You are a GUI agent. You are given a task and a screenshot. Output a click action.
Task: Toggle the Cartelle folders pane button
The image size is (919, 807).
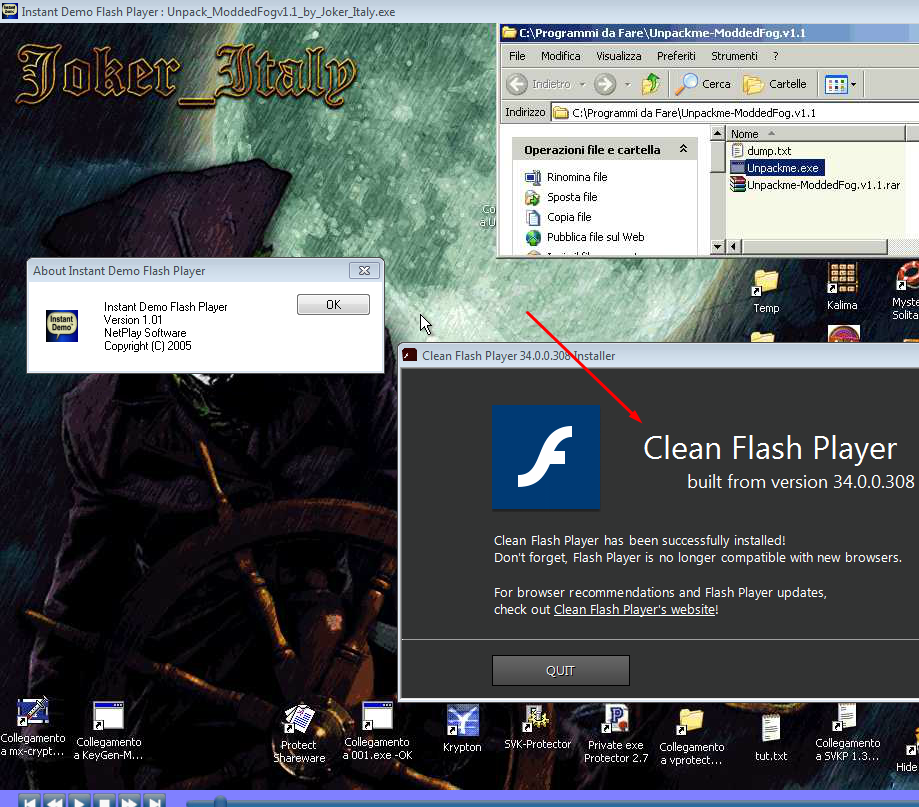click(774, 84)
